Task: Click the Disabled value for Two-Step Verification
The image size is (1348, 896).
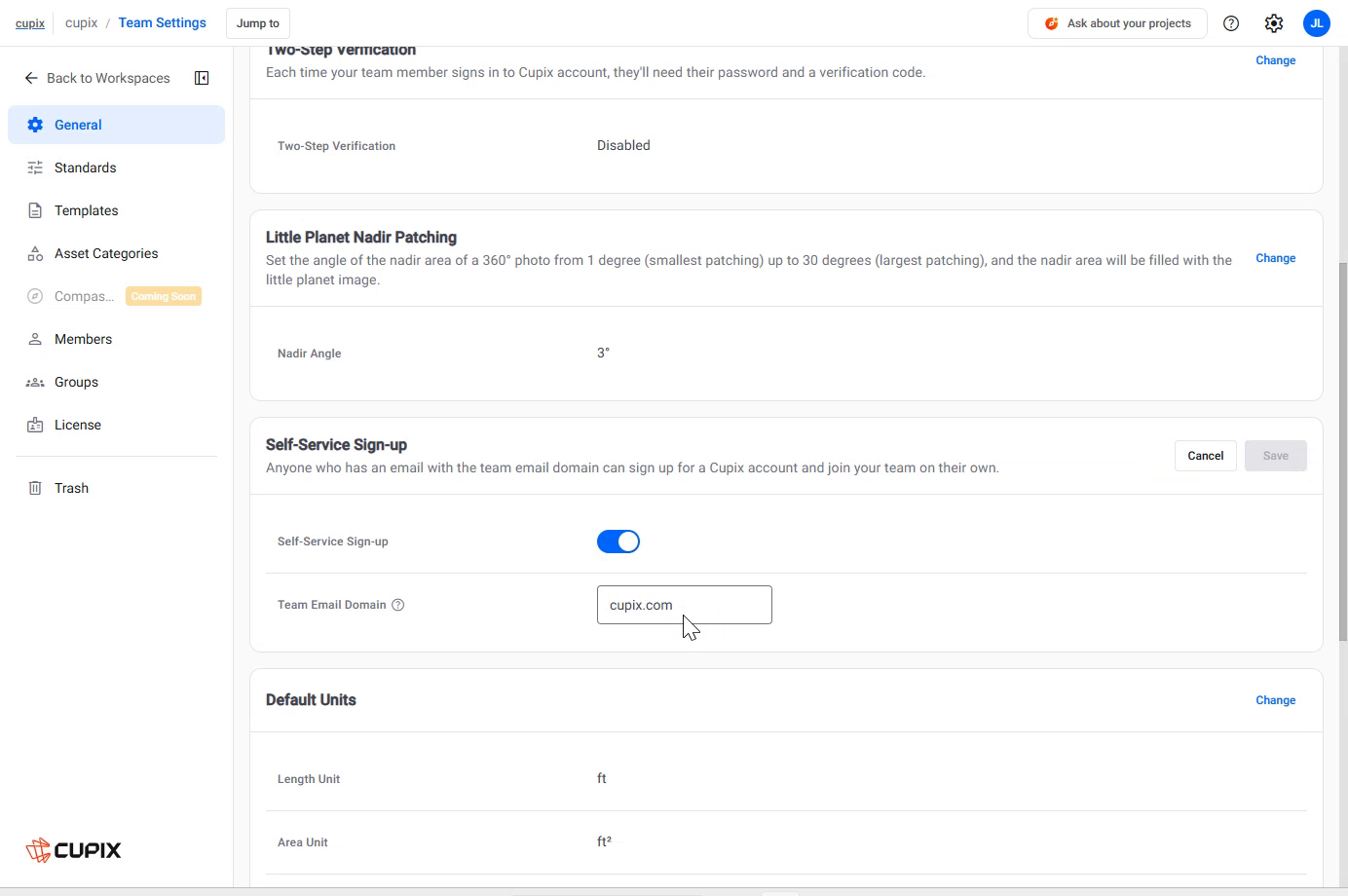Action: [x=623, y=145]
